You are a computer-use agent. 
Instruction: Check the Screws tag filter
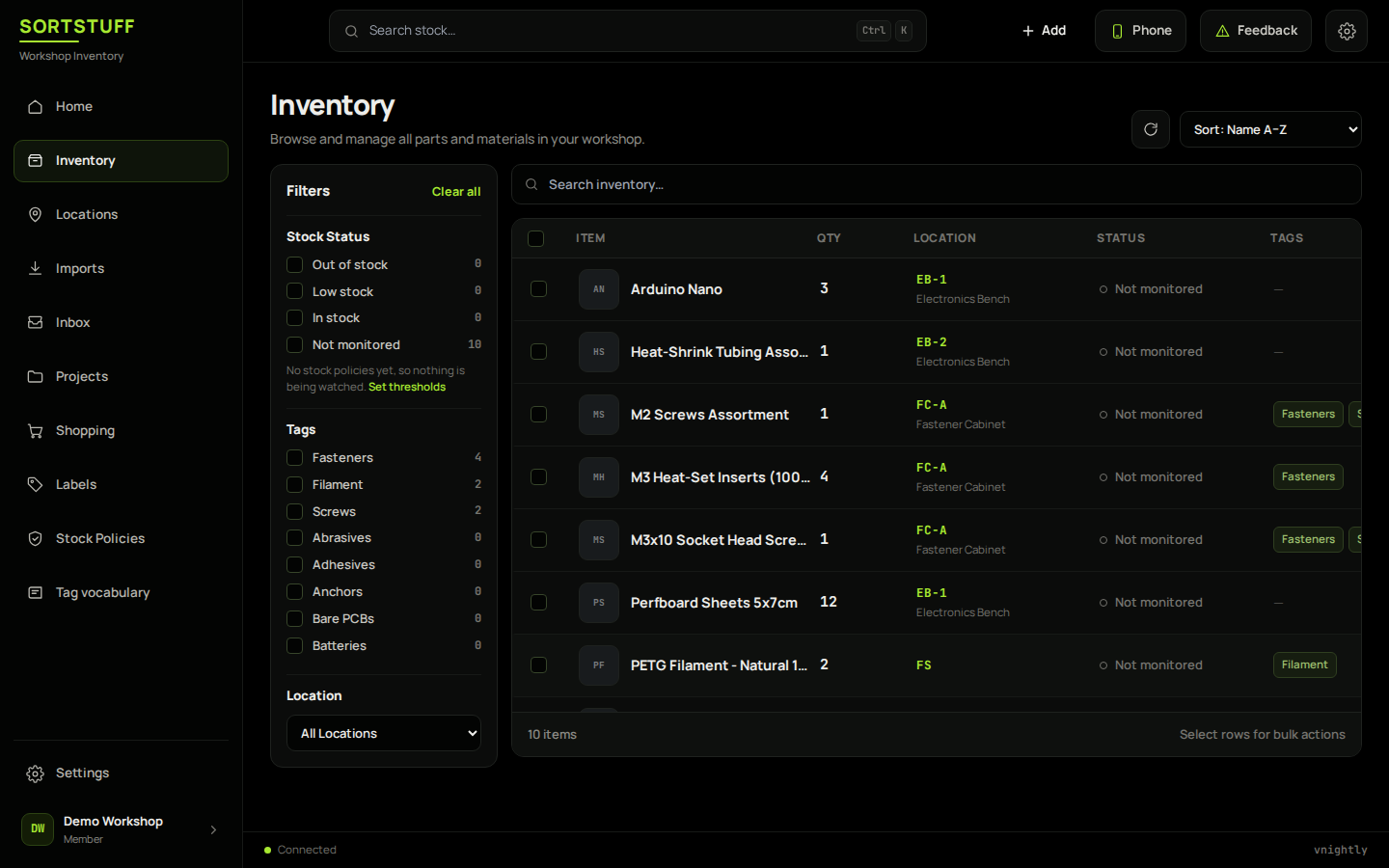(x=295, y=511)
